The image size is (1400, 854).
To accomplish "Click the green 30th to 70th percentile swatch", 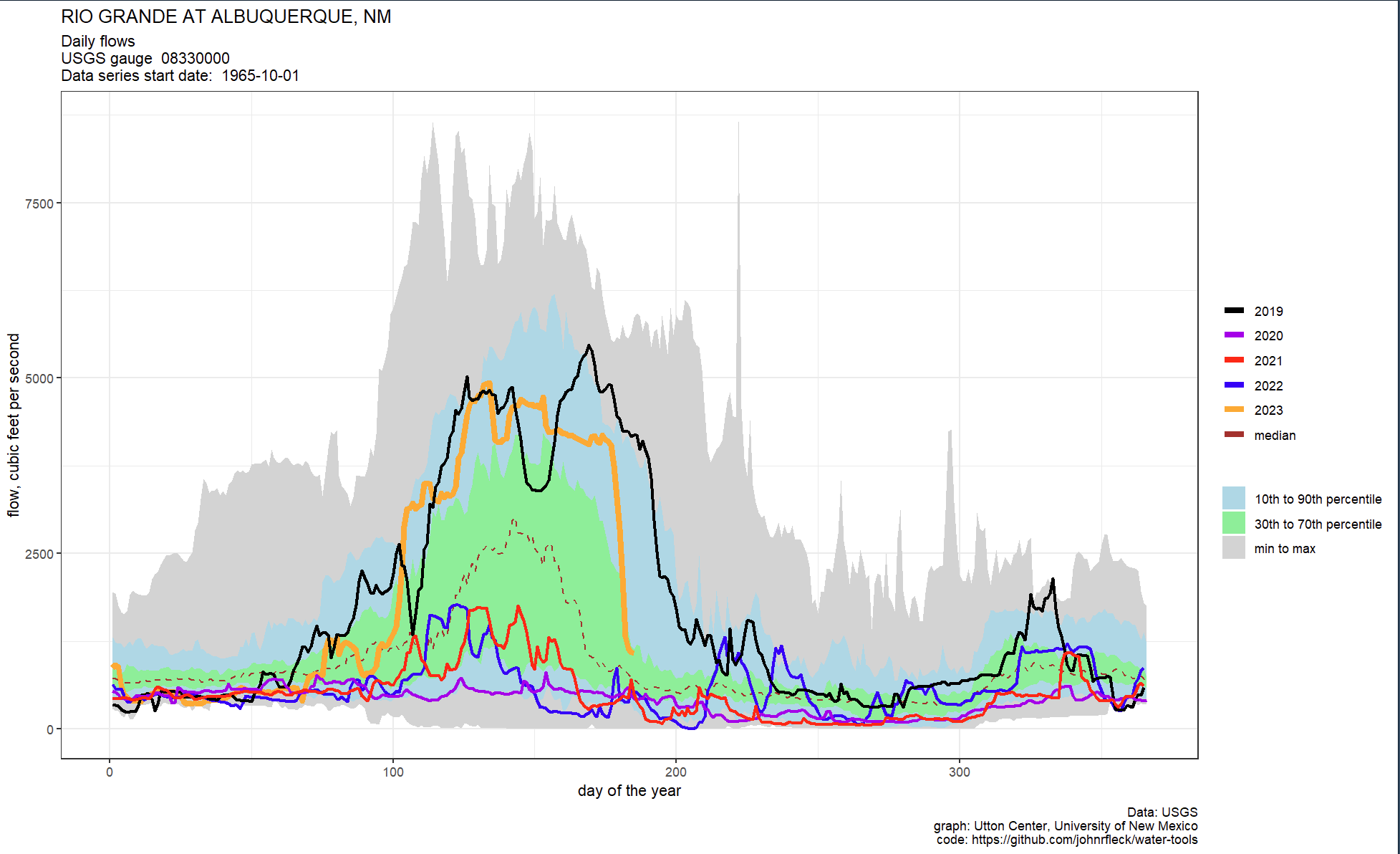I will tap(1234, 524).
